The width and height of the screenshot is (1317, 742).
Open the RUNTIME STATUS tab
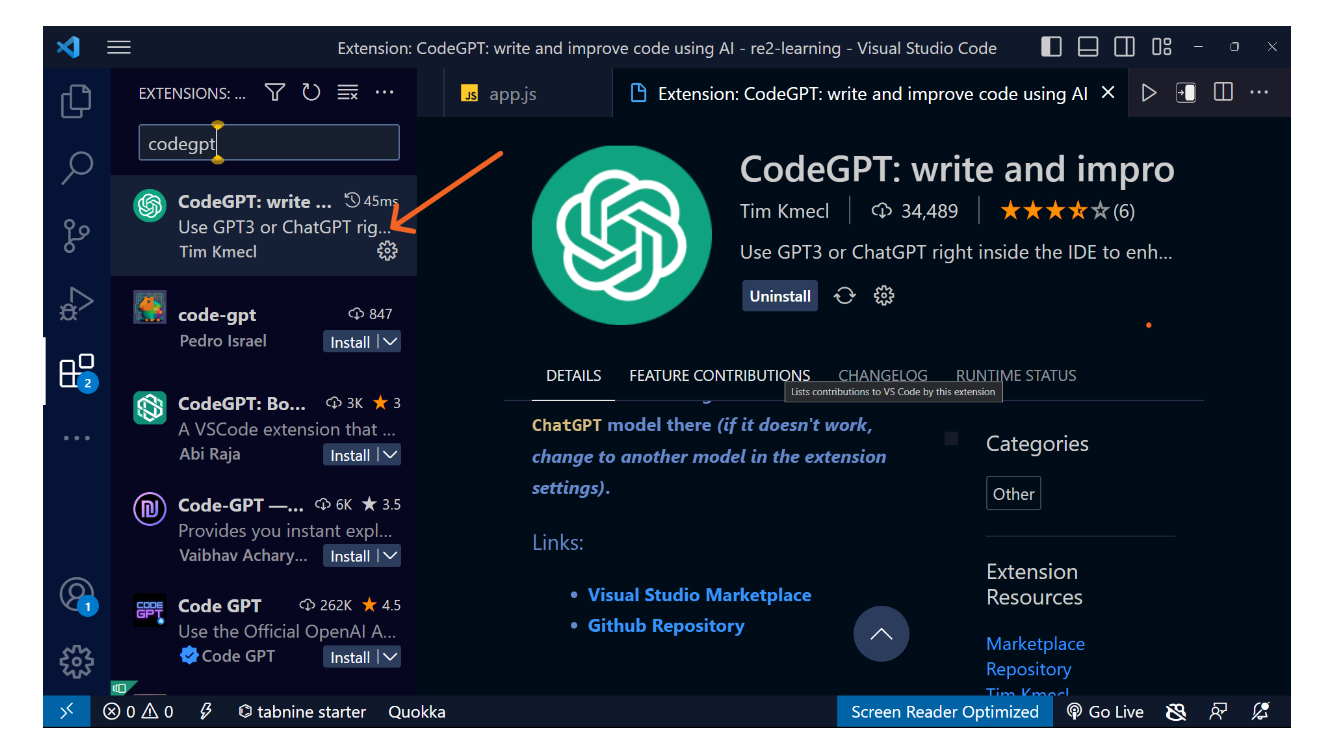pos(1016,376)
